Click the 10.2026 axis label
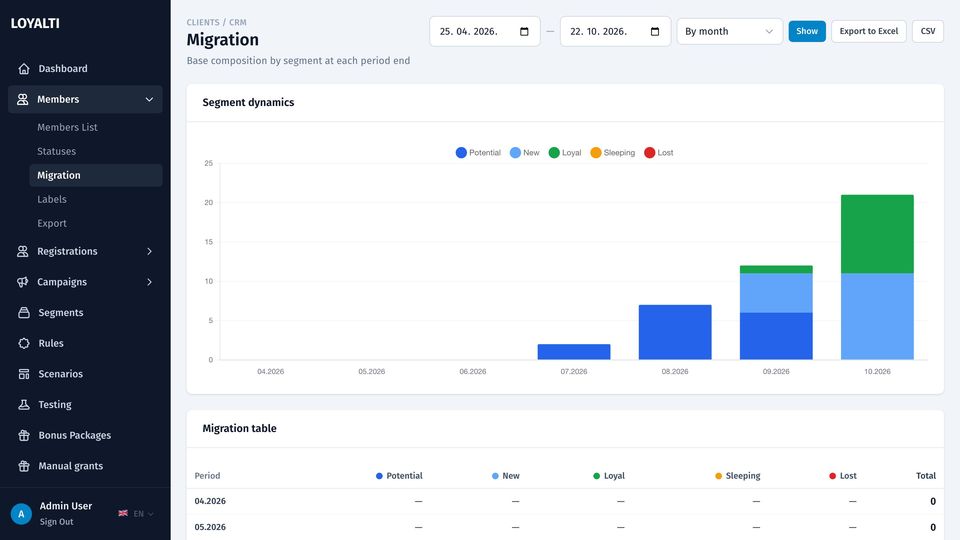960x540 pixels. click(x=877, y=372)
